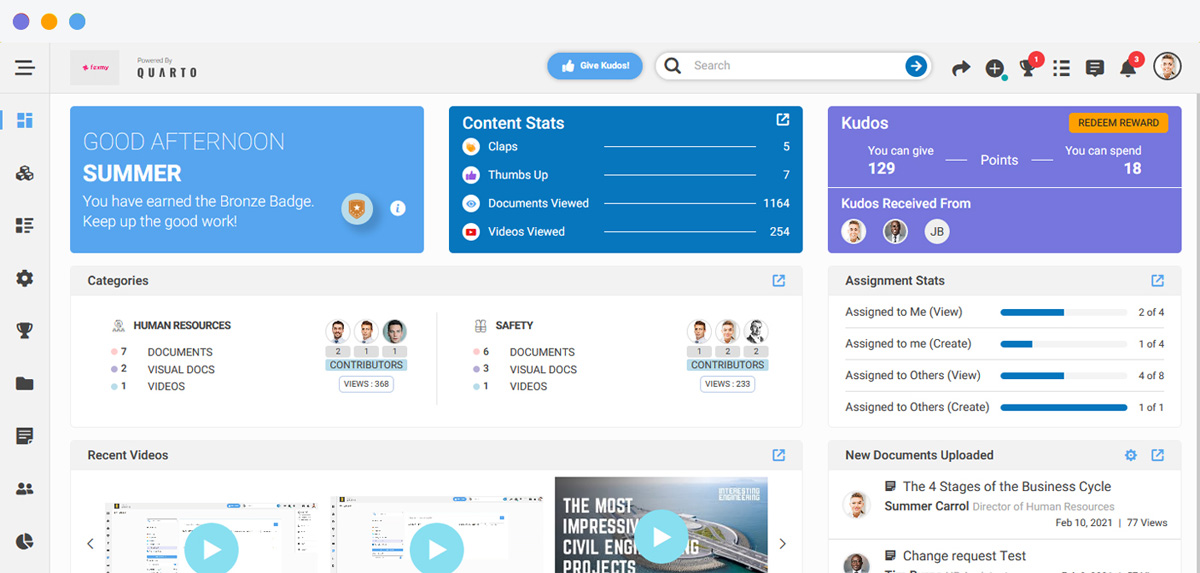1200x573 pixels.
Task: Click the Safety CONTRIBUTORS label
Action: [x=728, y=365]
